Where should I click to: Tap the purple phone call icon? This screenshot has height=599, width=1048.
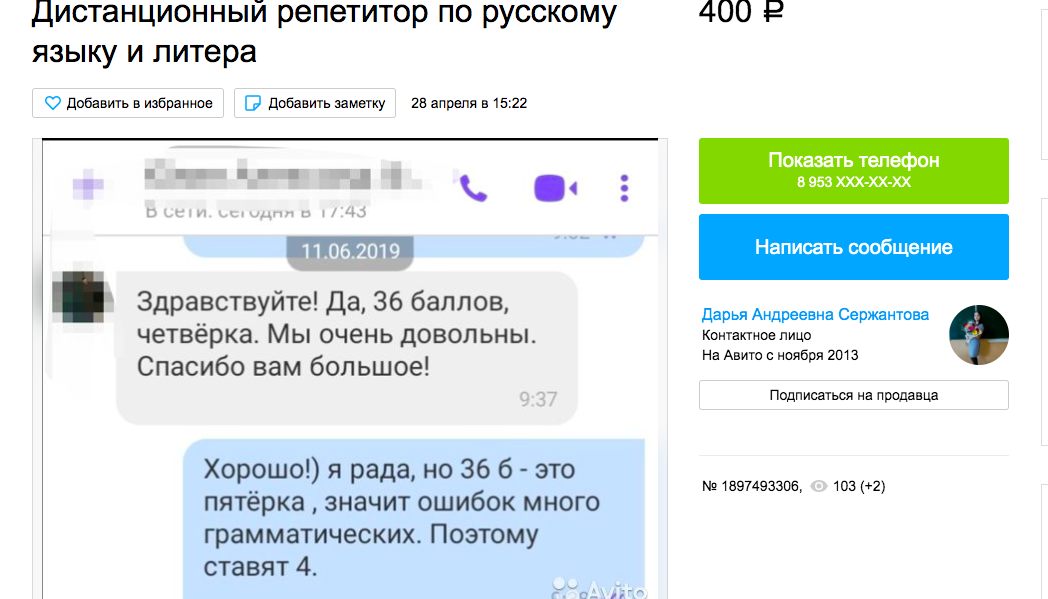(471, 188)
